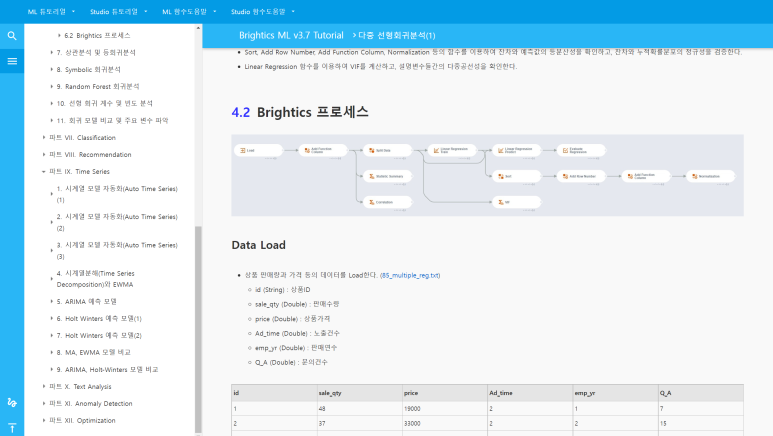This screenshot has height=436, width=773.
Task: Open 6.2 Brightics 프로세스 in the tree
Action: click(x=97, y=36)
